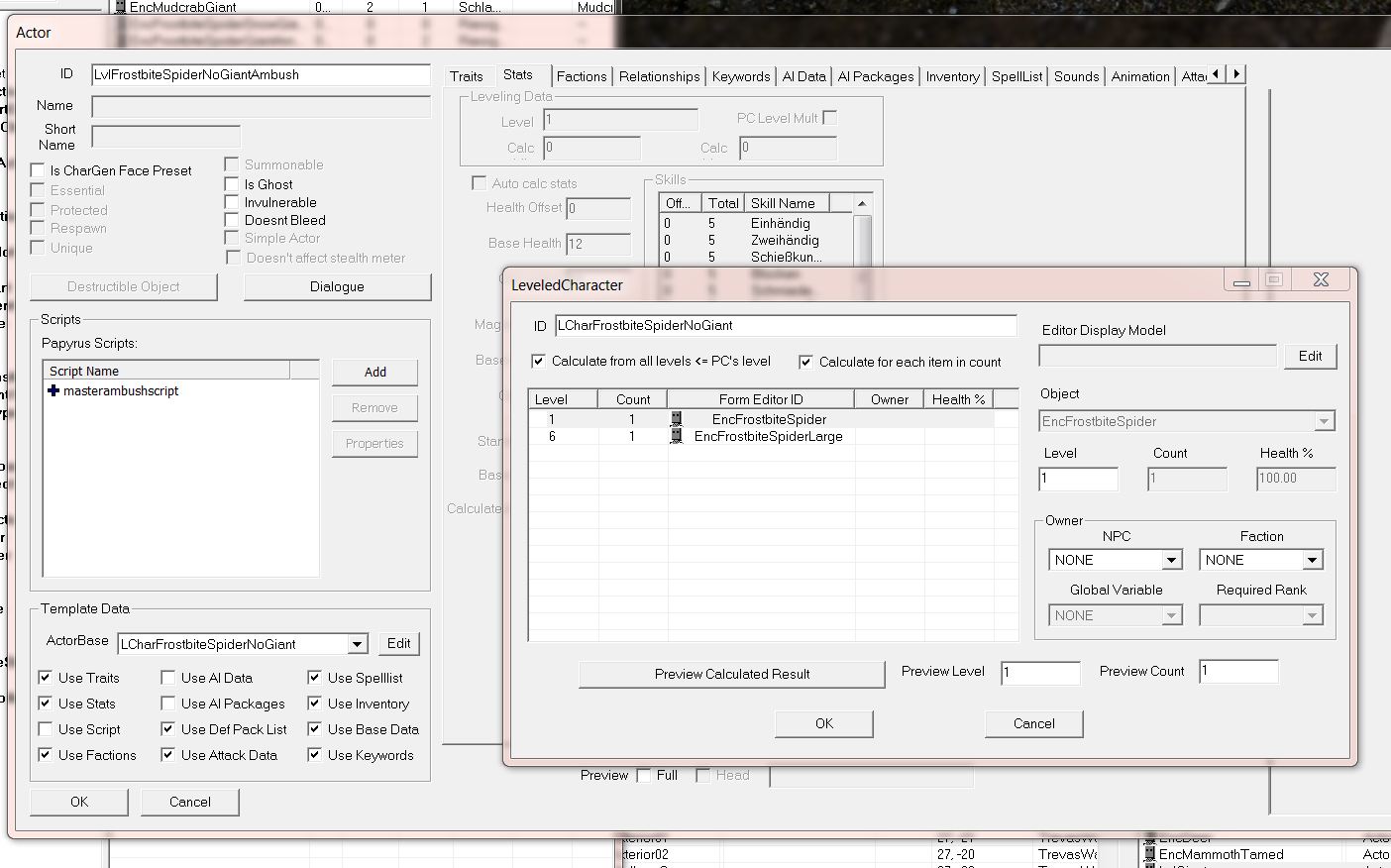
Task: Click the EncMammothTamed icon in background list
Action: pyautogui.click(x=1149, y=854)
